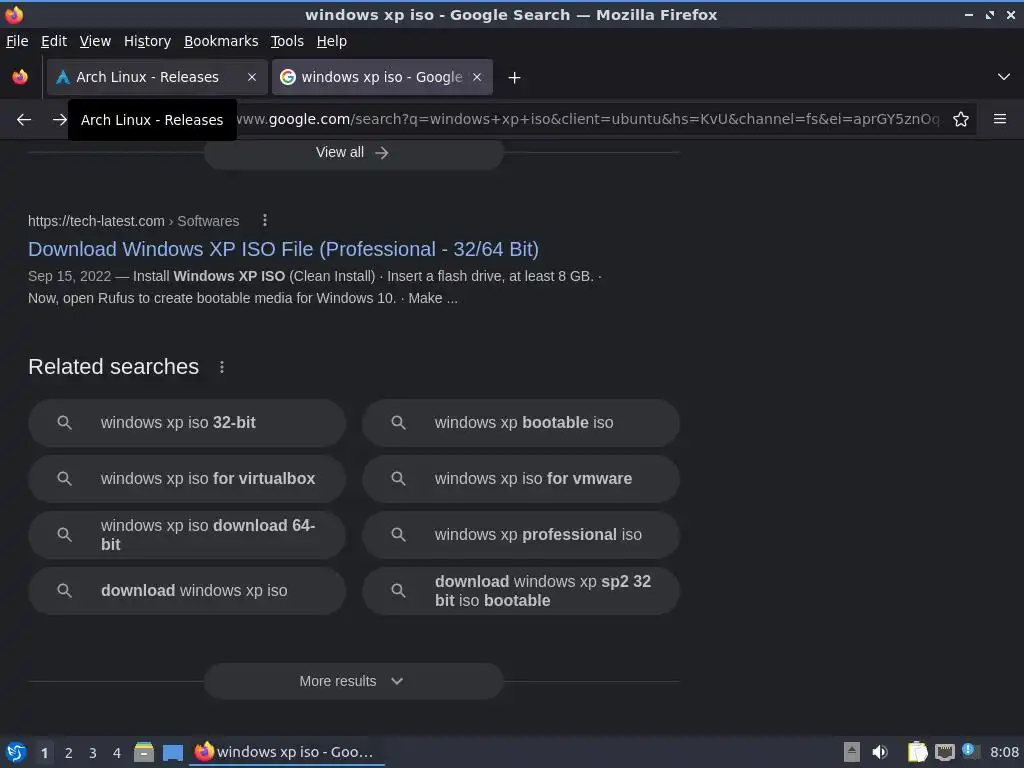This screenshot has width=1024, height=768.
Task: Open Related searches options dots
Action: (222, 367)
